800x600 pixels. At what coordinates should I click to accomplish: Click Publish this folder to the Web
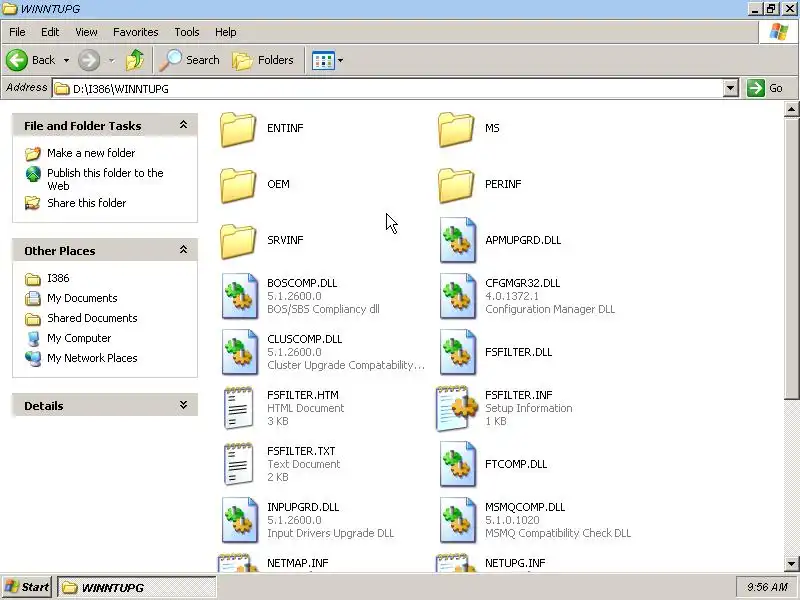105,179
